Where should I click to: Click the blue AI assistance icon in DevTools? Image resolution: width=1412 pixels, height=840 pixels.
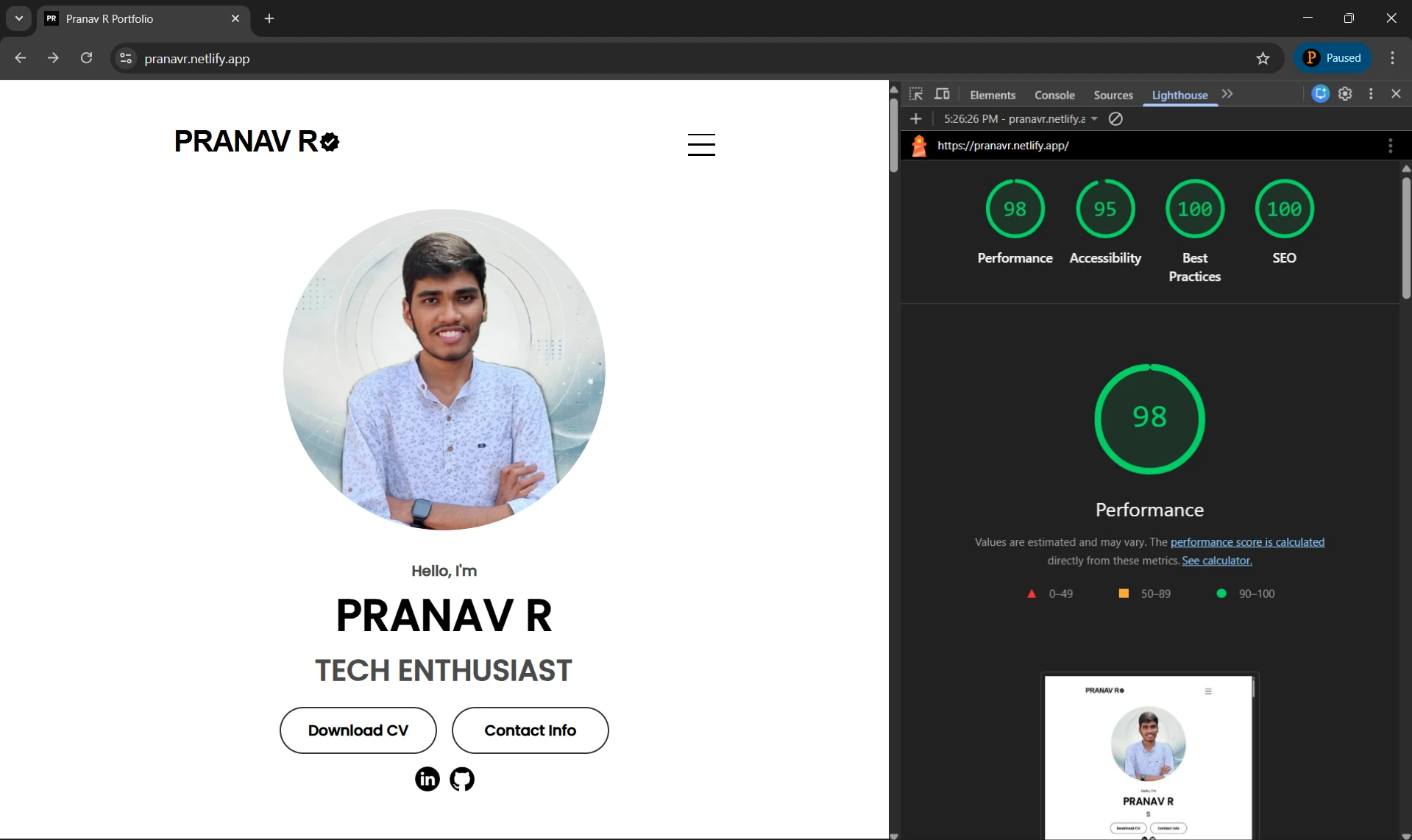click(1321, 94)
